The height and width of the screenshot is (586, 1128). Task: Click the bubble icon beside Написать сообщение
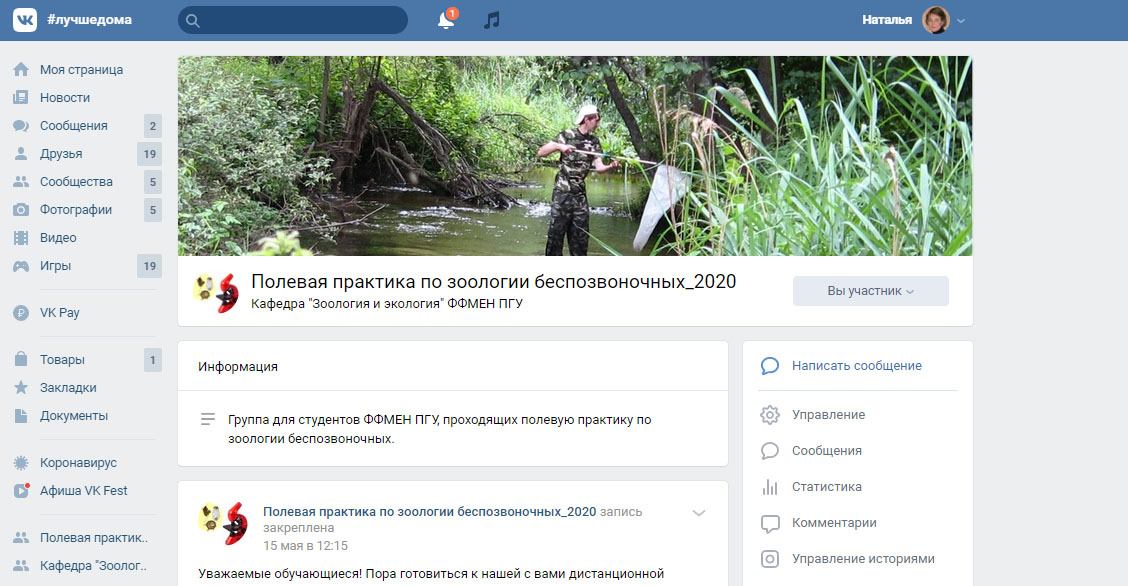[770, 366]
